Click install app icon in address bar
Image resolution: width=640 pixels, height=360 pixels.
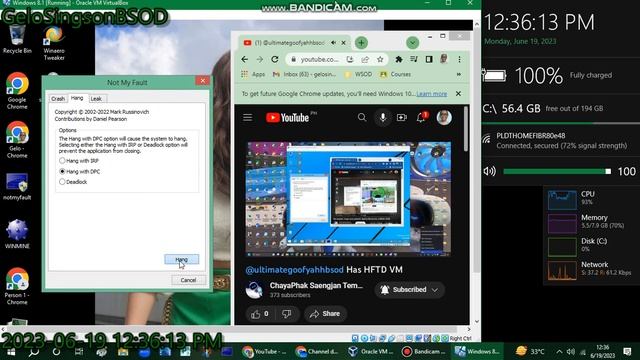pos(350,60)
